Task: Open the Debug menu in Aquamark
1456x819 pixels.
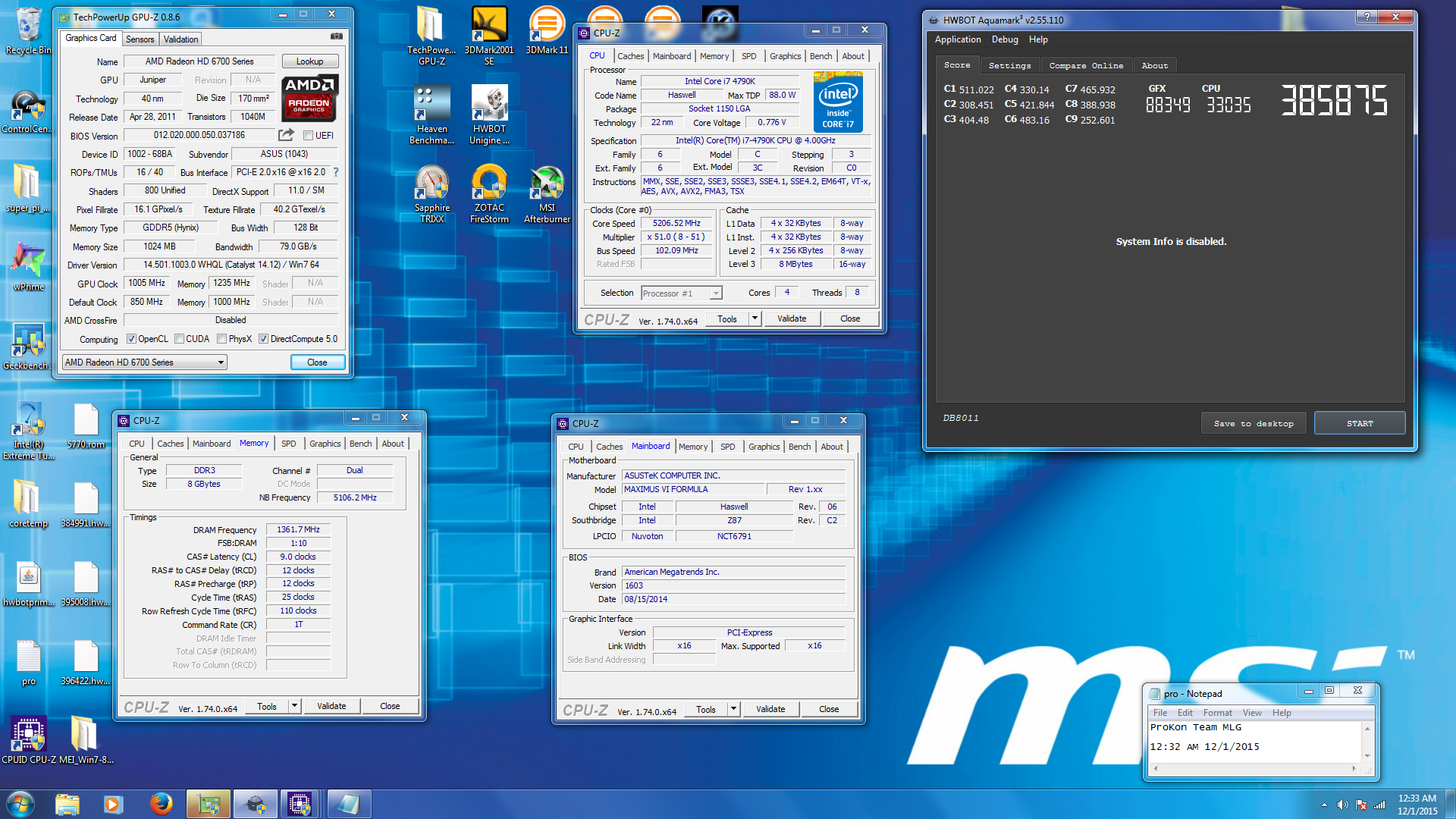Action: tap(1005, 39)
